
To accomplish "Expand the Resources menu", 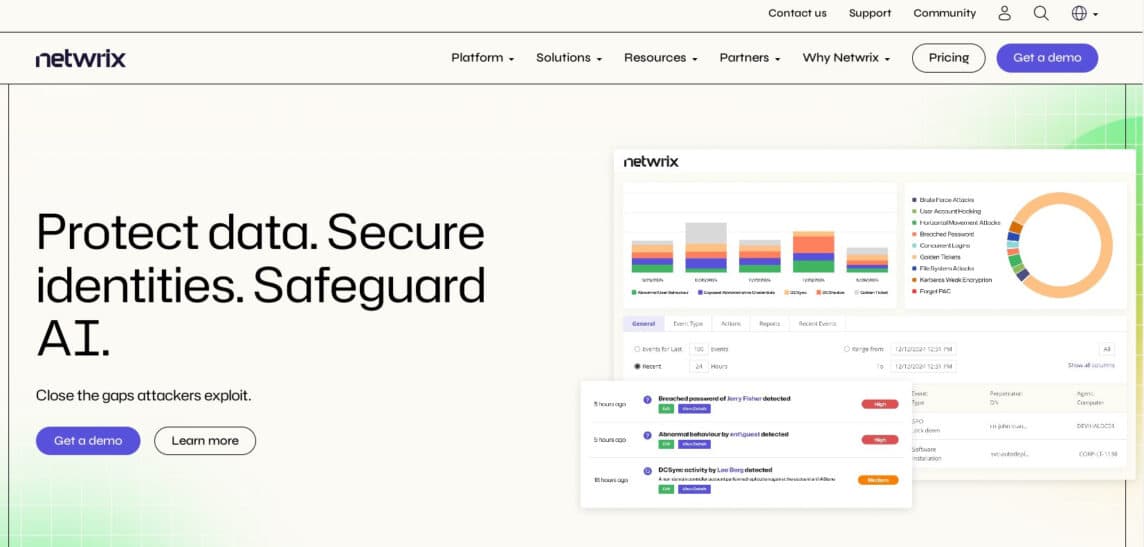I will [660, 58].
